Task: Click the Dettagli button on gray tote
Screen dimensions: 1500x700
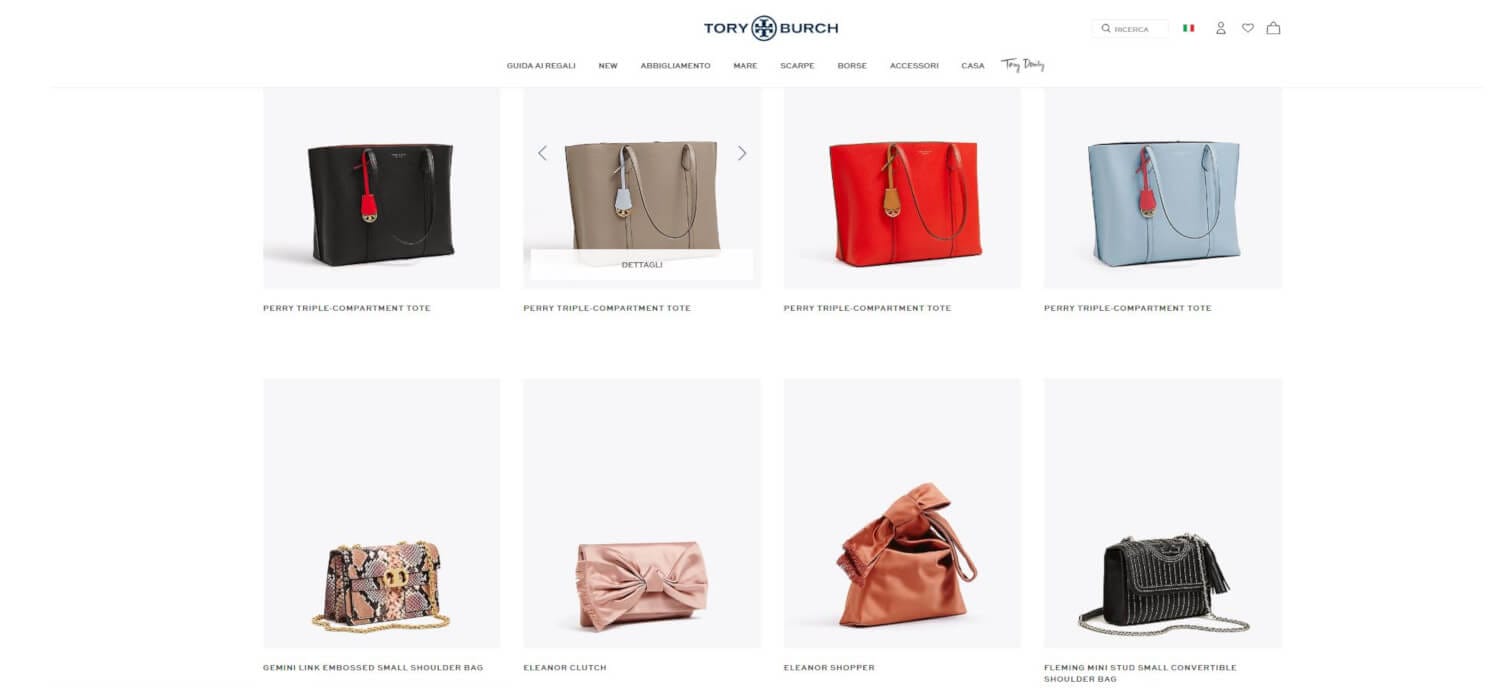Action: pyautogui.click(x=641, y=265)
